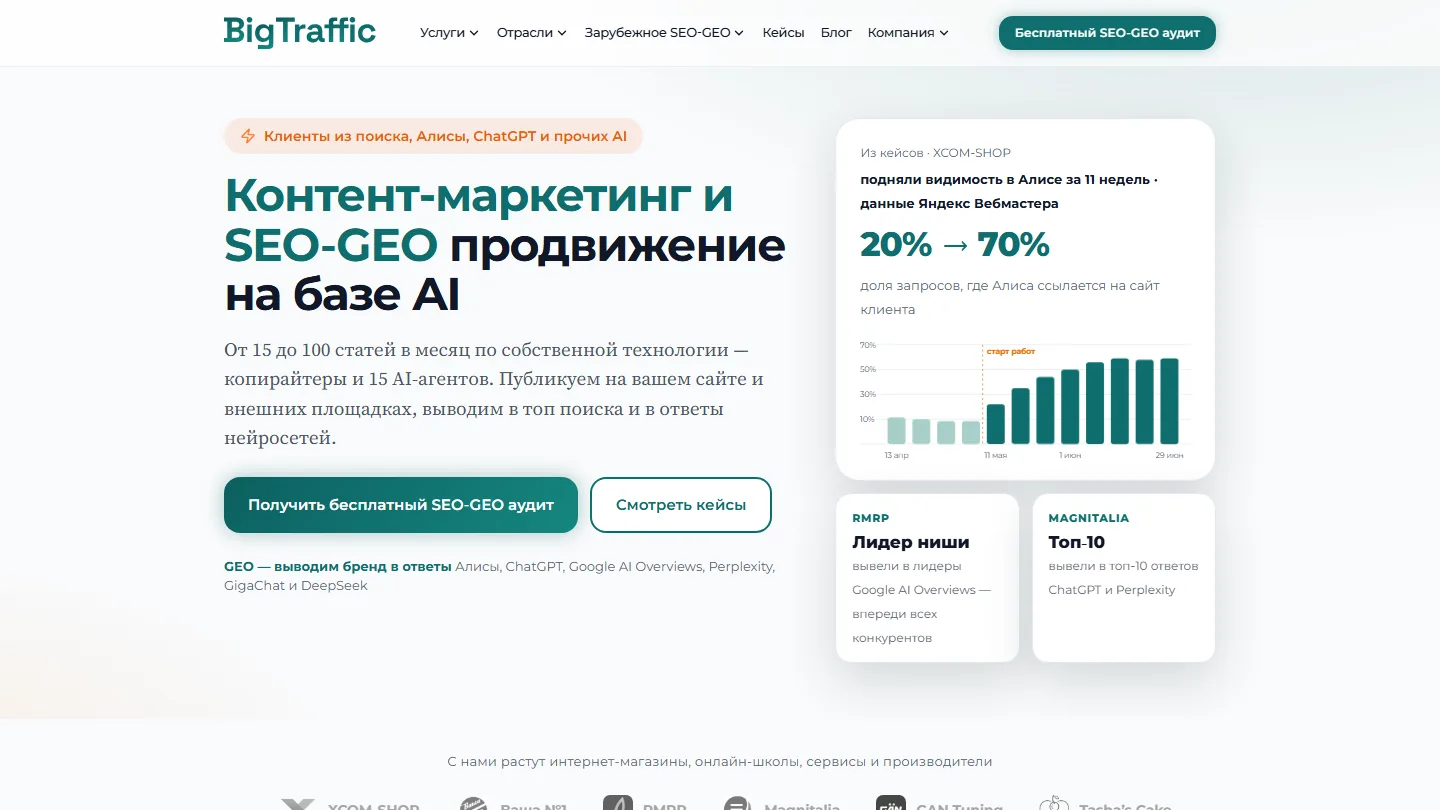1440x810 pixels.
Task: Click the Смотреть кейсы button
Action: pos(681,505)
